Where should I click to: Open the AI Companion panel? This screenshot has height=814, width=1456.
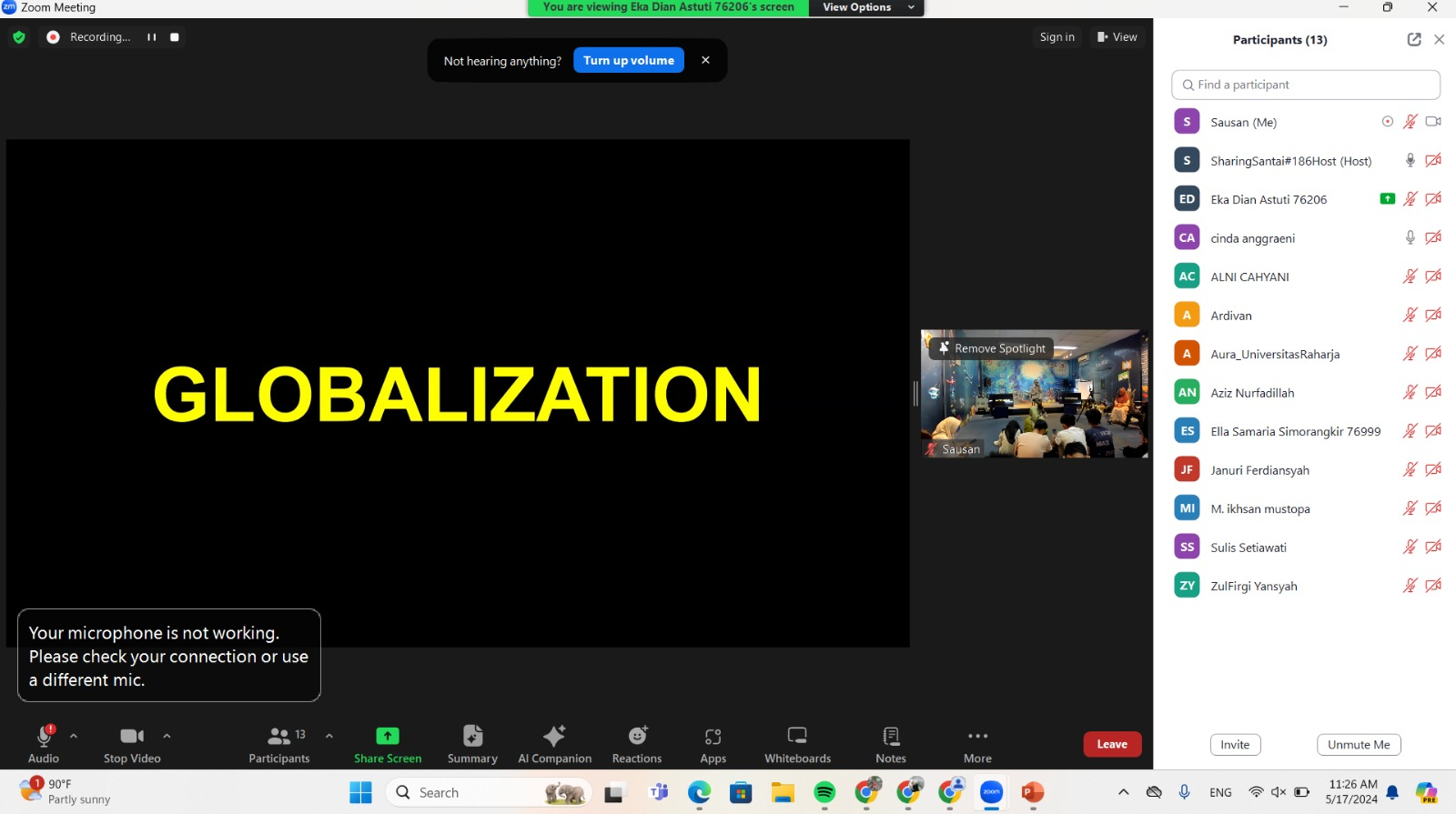[x=554, y=743]
